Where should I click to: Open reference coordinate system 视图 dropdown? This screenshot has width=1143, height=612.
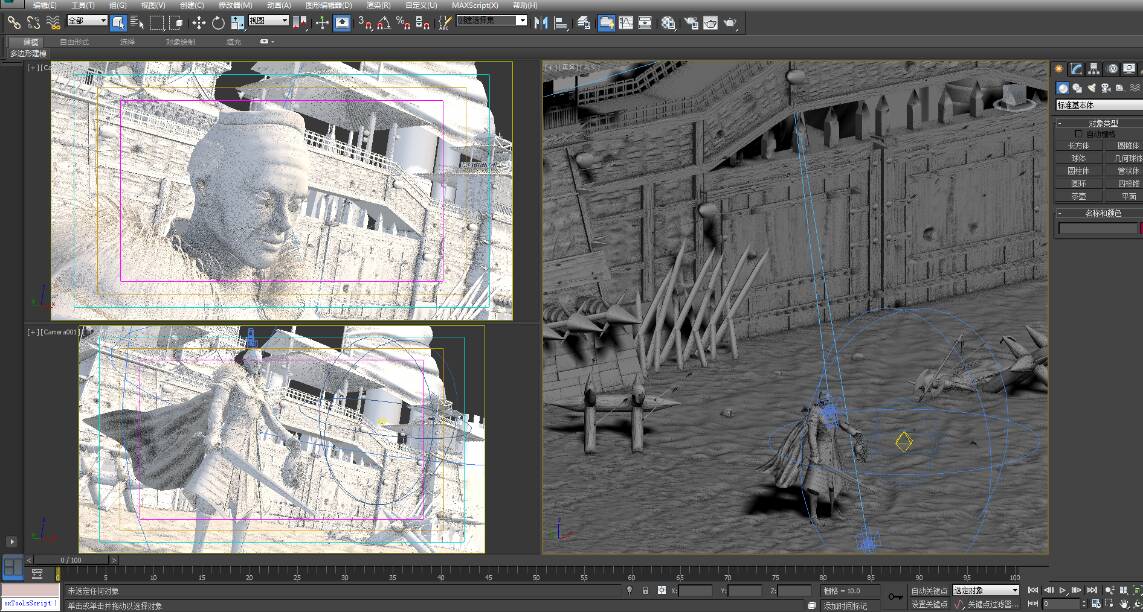268,20
